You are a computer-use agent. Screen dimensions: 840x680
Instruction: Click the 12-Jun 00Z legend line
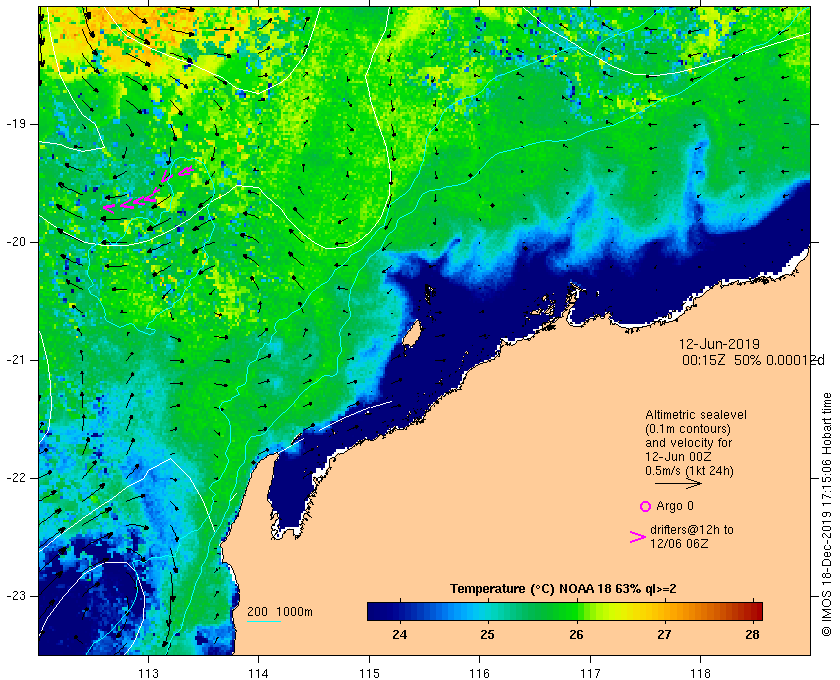pos(678,457)
